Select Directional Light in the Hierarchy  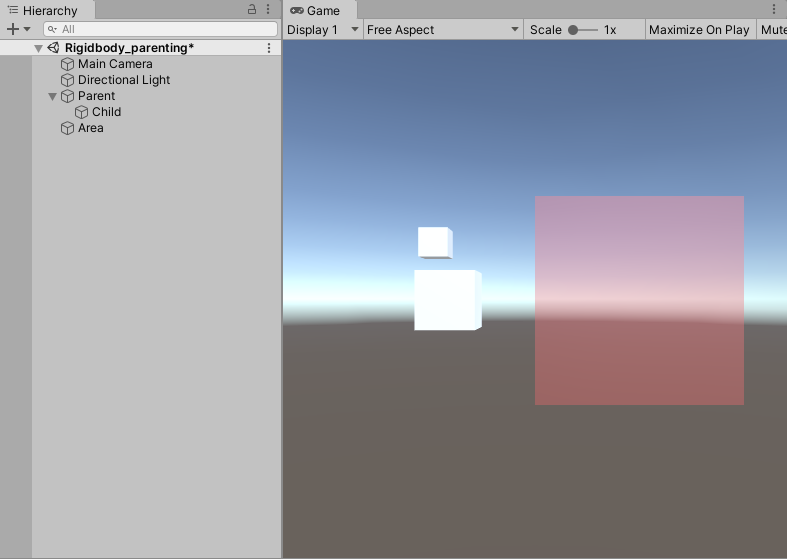click(124, 80)
